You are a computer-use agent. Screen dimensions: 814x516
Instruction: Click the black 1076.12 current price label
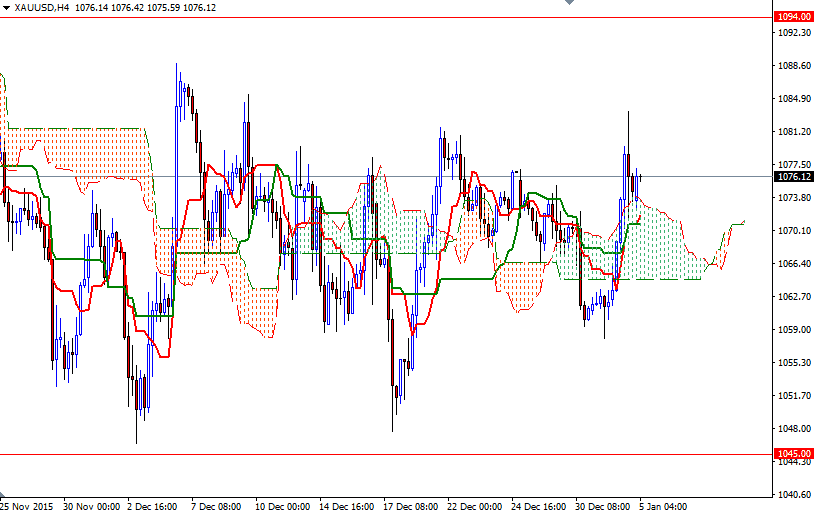point(793,177)
